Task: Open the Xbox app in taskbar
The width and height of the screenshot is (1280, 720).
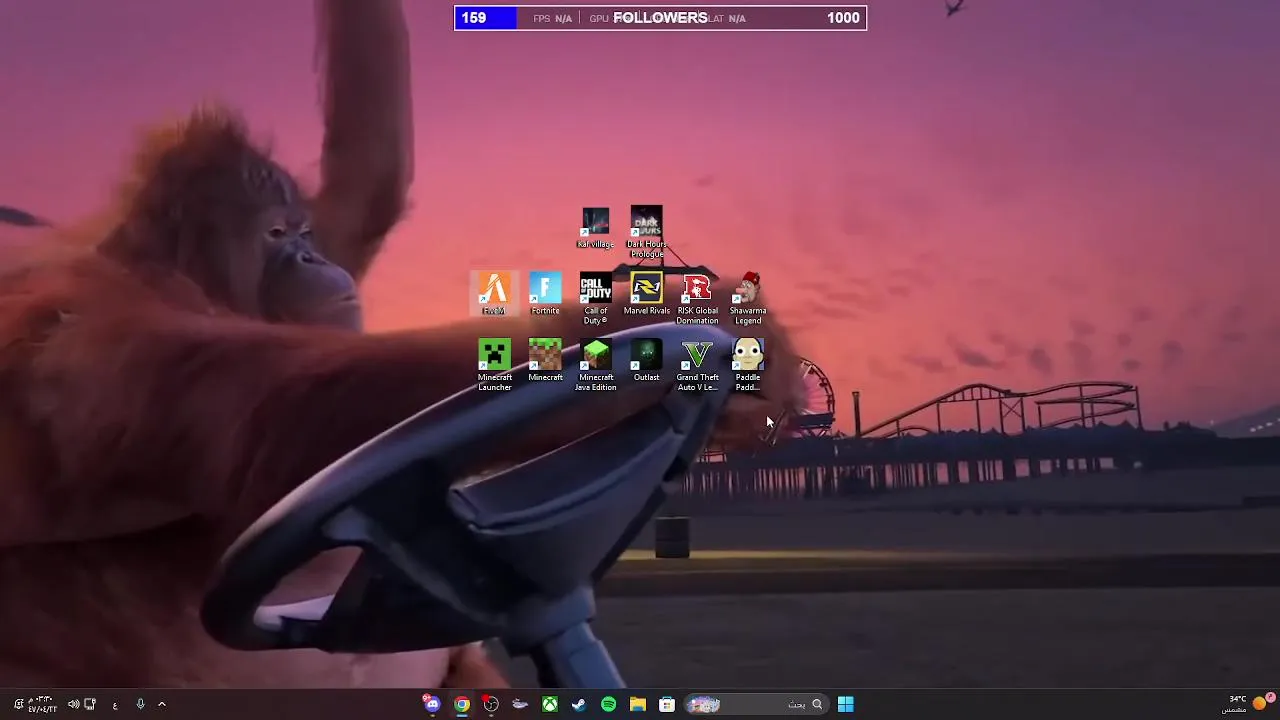Action: (550, 704)
